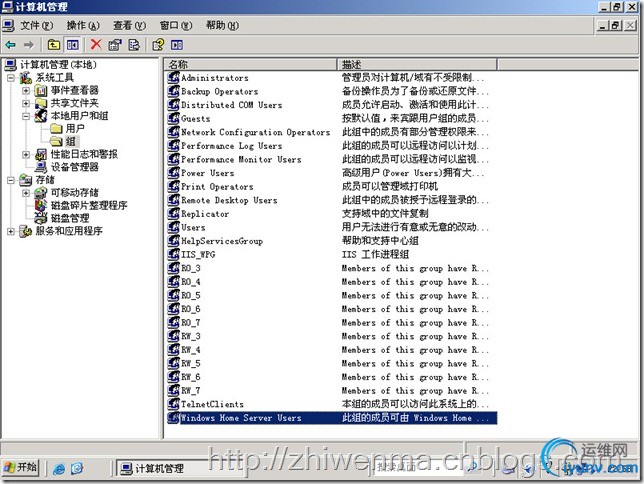Image resolution: width=644 pixels, height=484 pixels.
Task: Click the IIS_WPG group icon
Action: point(173,254)
